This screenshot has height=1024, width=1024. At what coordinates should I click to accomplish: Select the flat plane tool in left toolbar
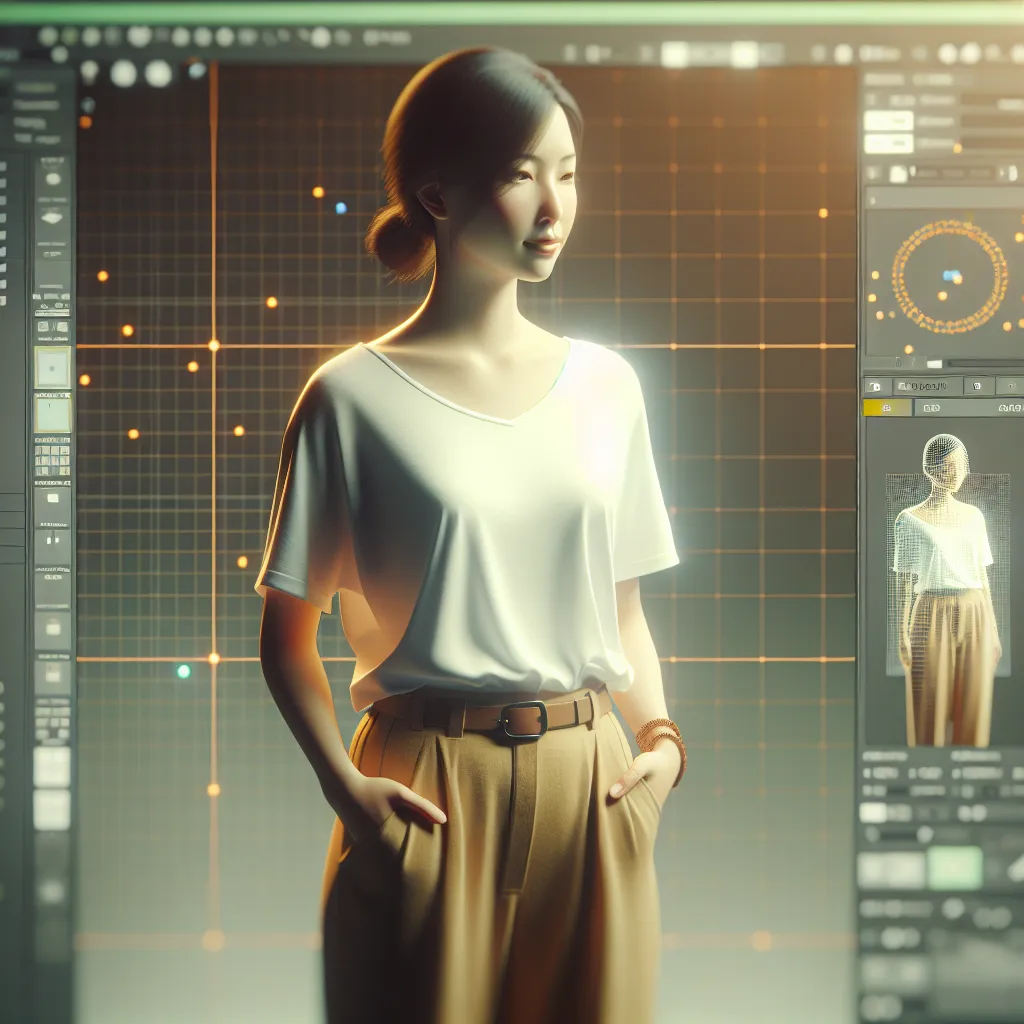coord(52,216)
